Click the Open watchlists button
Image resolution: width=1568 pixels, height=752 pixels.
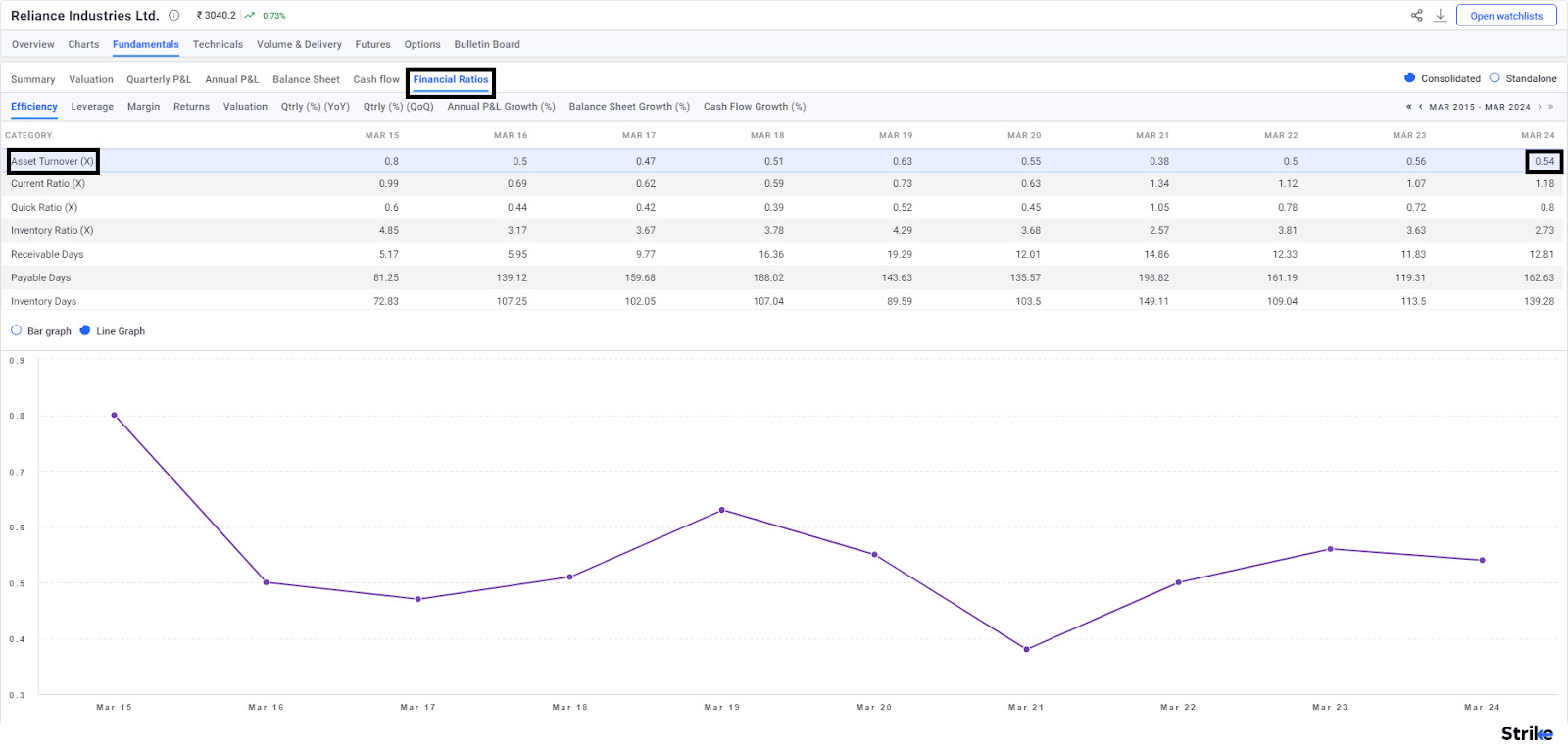click(1506, 16)
